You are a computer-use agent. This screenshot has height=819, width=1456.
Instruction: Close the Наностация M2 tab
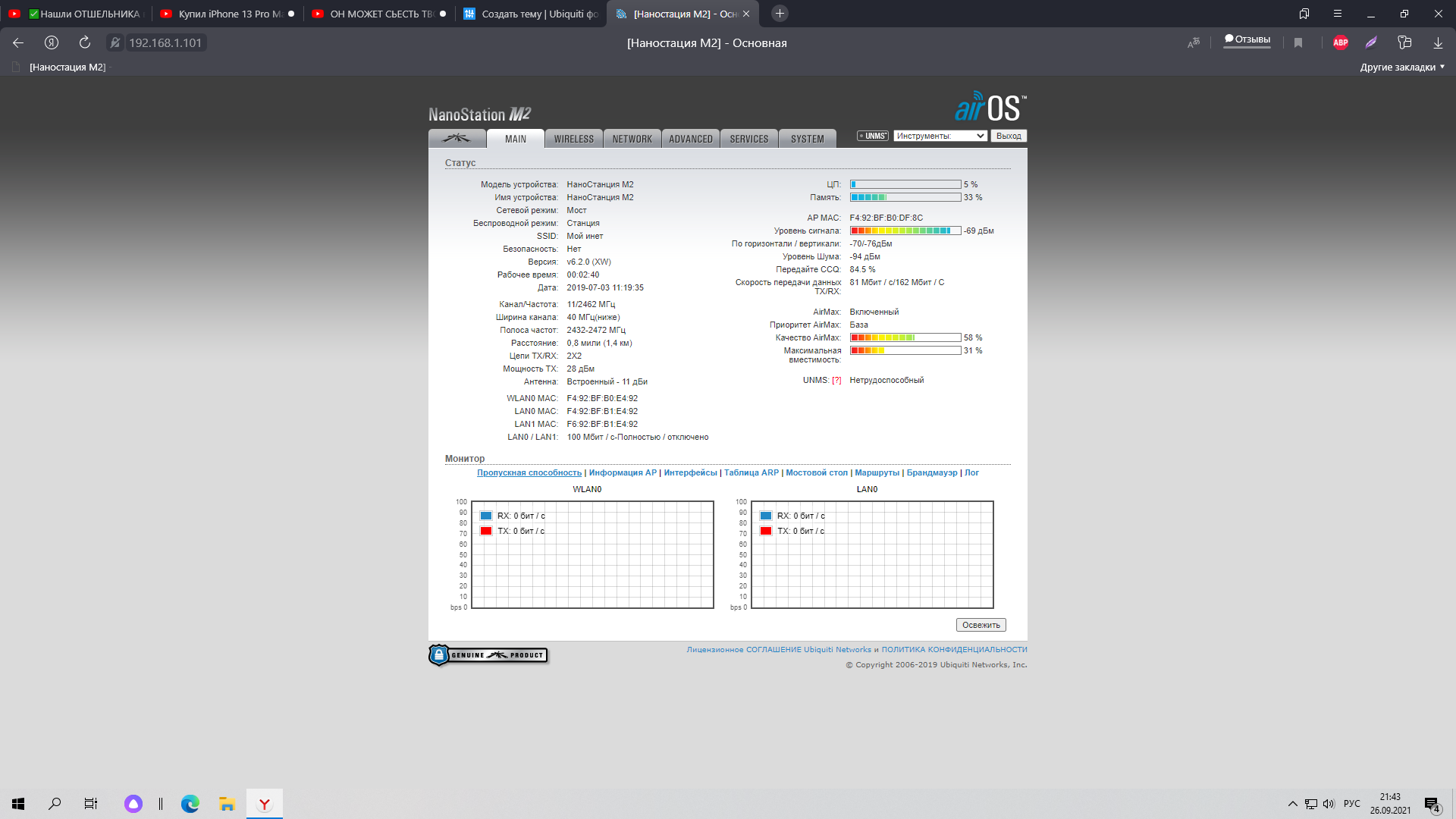click(x=746, y=14)
